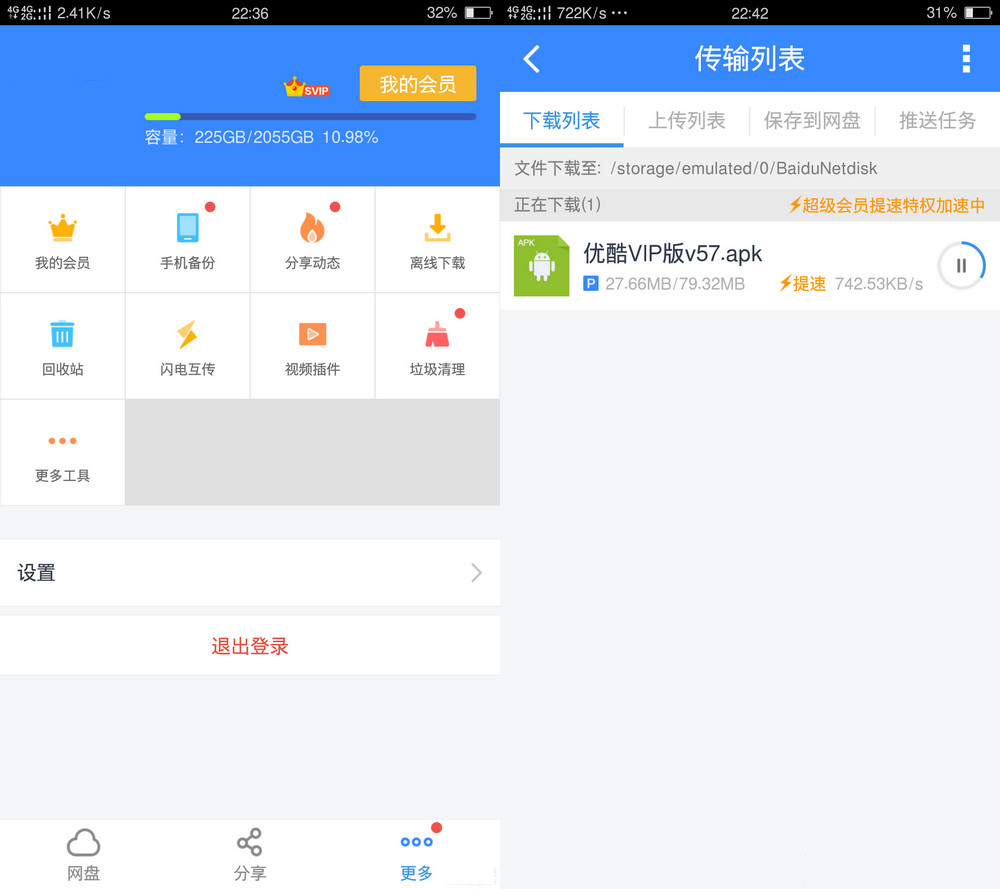Switch to the 分享 bottom tab
The height and width of the screenshot is (889, 1000).
pos(250,855)
